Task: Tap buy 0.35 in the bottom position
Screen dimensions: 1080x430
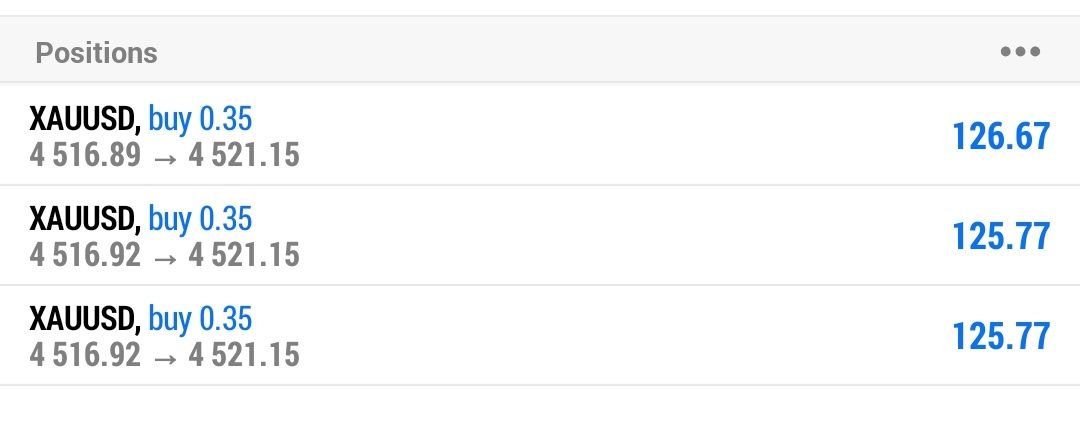Action: pos(200,319)
